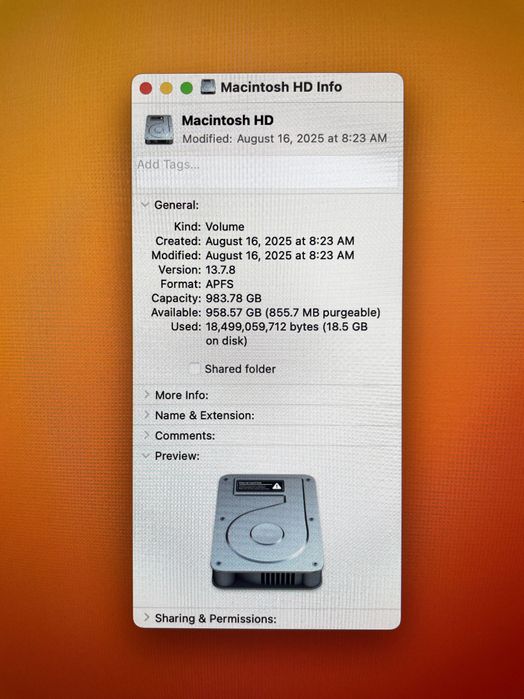
Task: Click the Version value "13.7.8"
Action: point(220,270)
